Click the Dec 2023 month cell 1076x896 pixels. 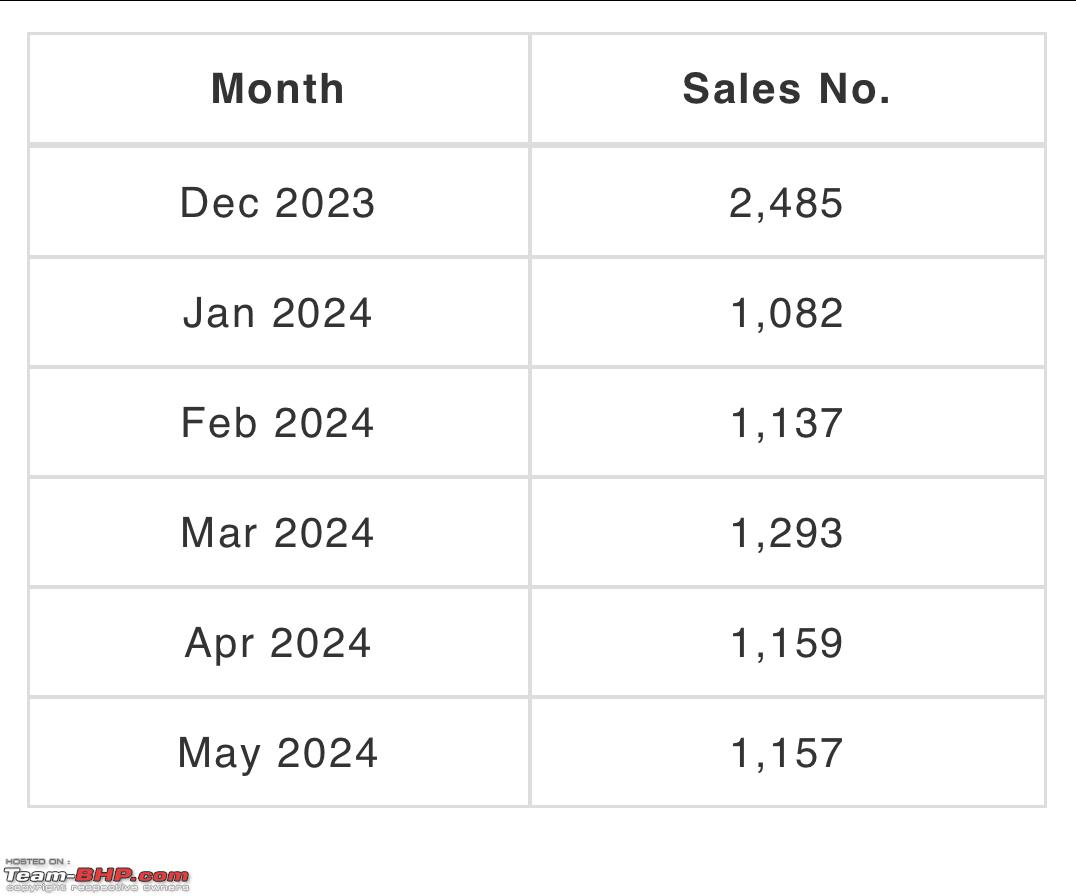coord(278,203)
